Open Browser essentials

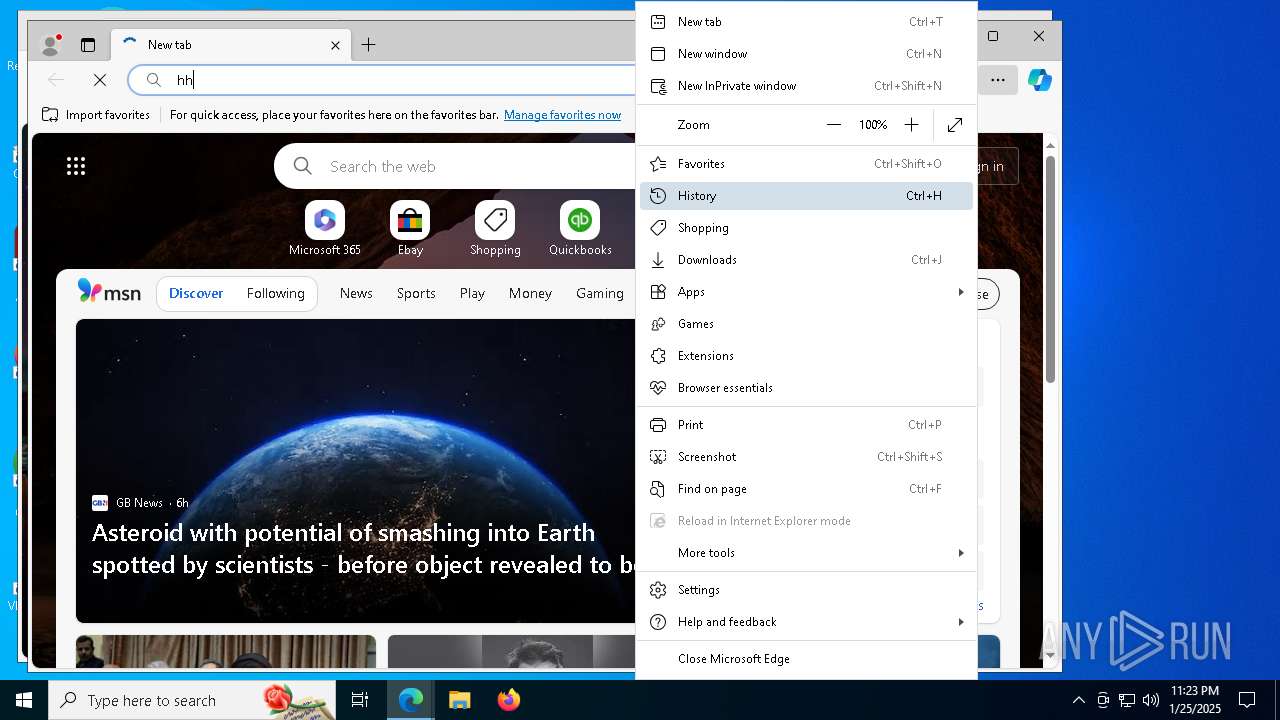coord(806,388)
